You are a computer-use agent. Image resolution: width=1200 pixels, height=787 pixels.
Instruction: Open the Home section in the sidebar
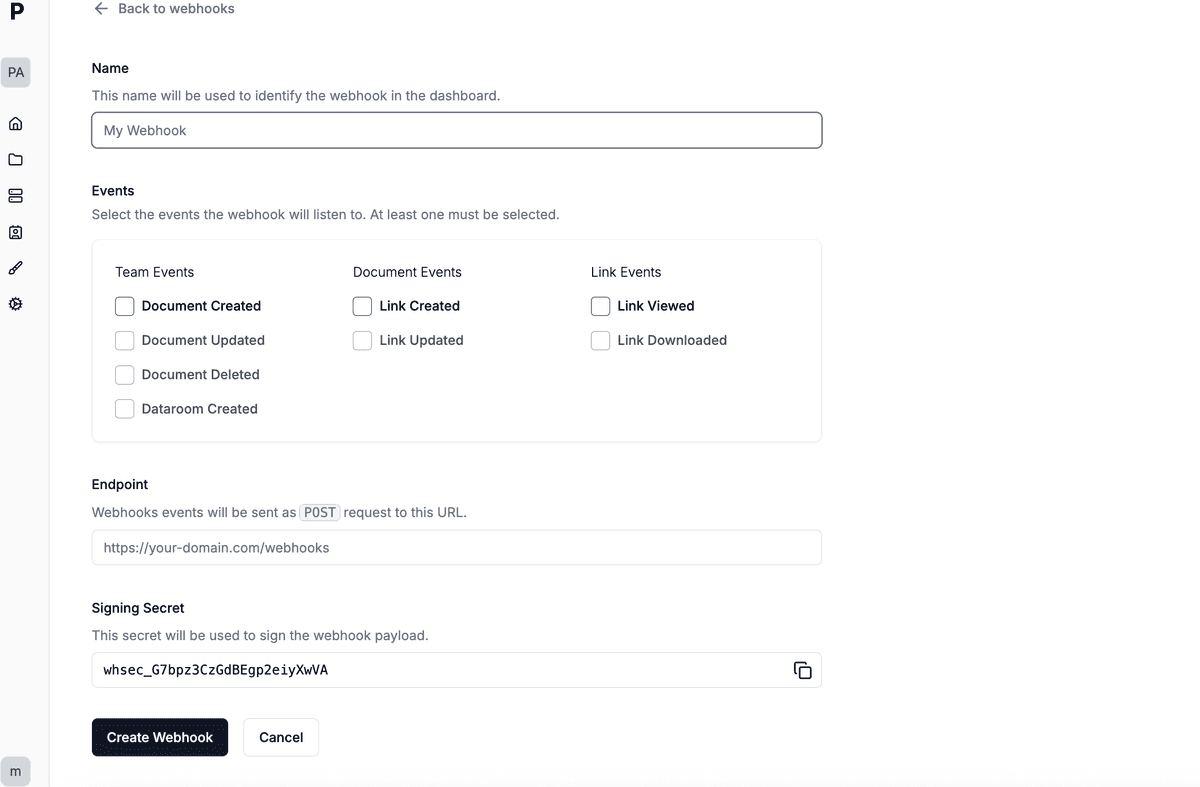(x=15, y=123)
